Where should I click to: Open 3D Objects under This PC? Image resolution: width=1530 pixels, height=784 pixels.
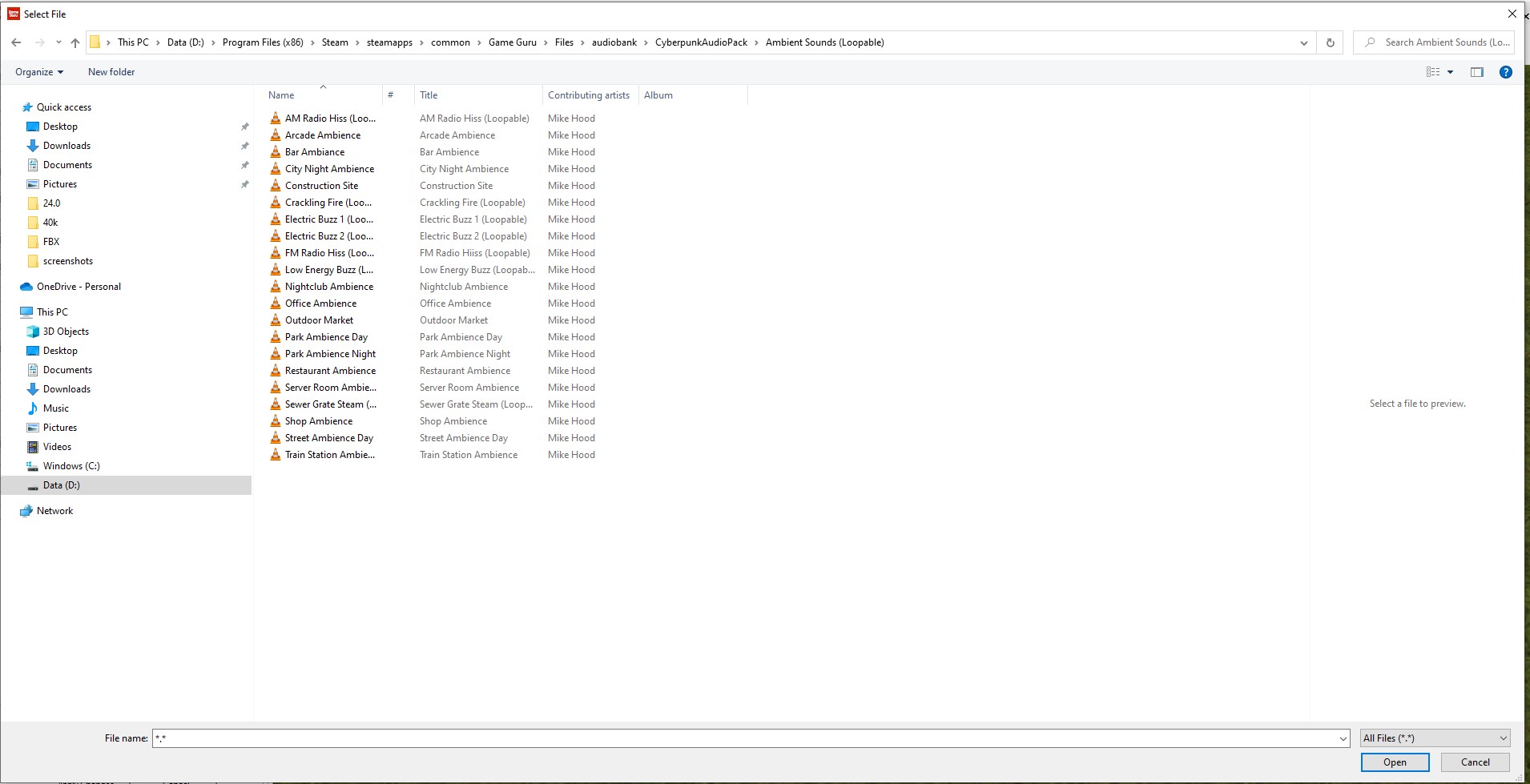[x=66, y=332]
